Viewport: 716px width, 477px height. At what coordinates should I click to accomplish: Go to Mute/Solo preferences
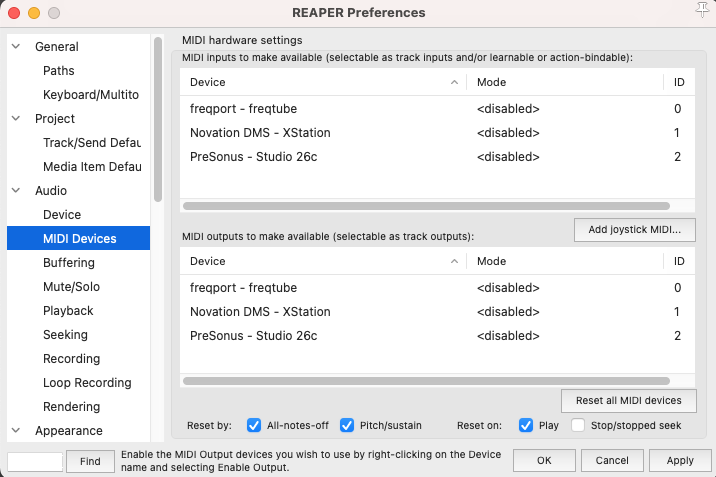click(x=71, y=287)
